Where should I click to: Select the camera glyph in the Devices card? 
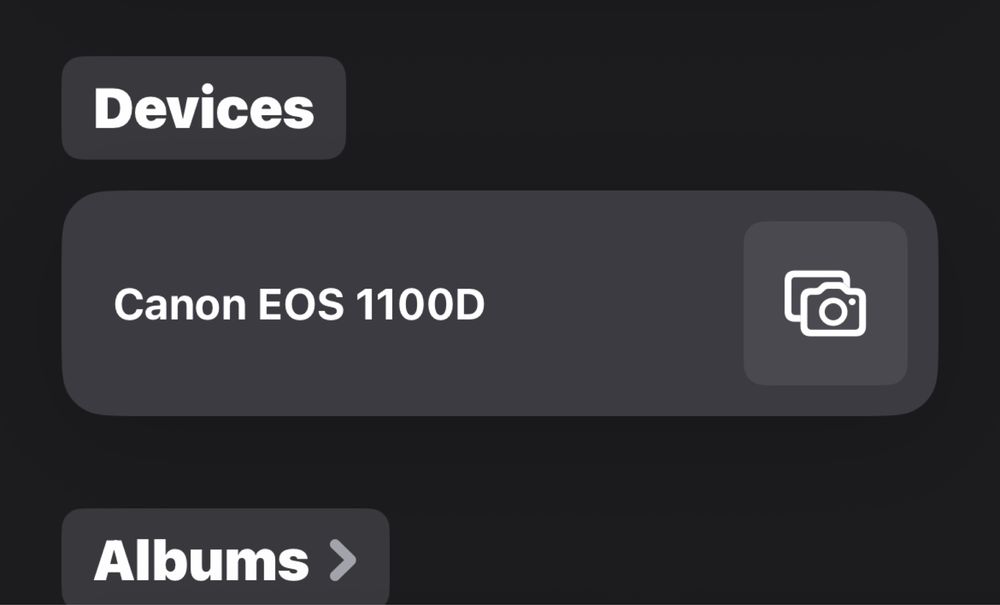coord(825,303)
